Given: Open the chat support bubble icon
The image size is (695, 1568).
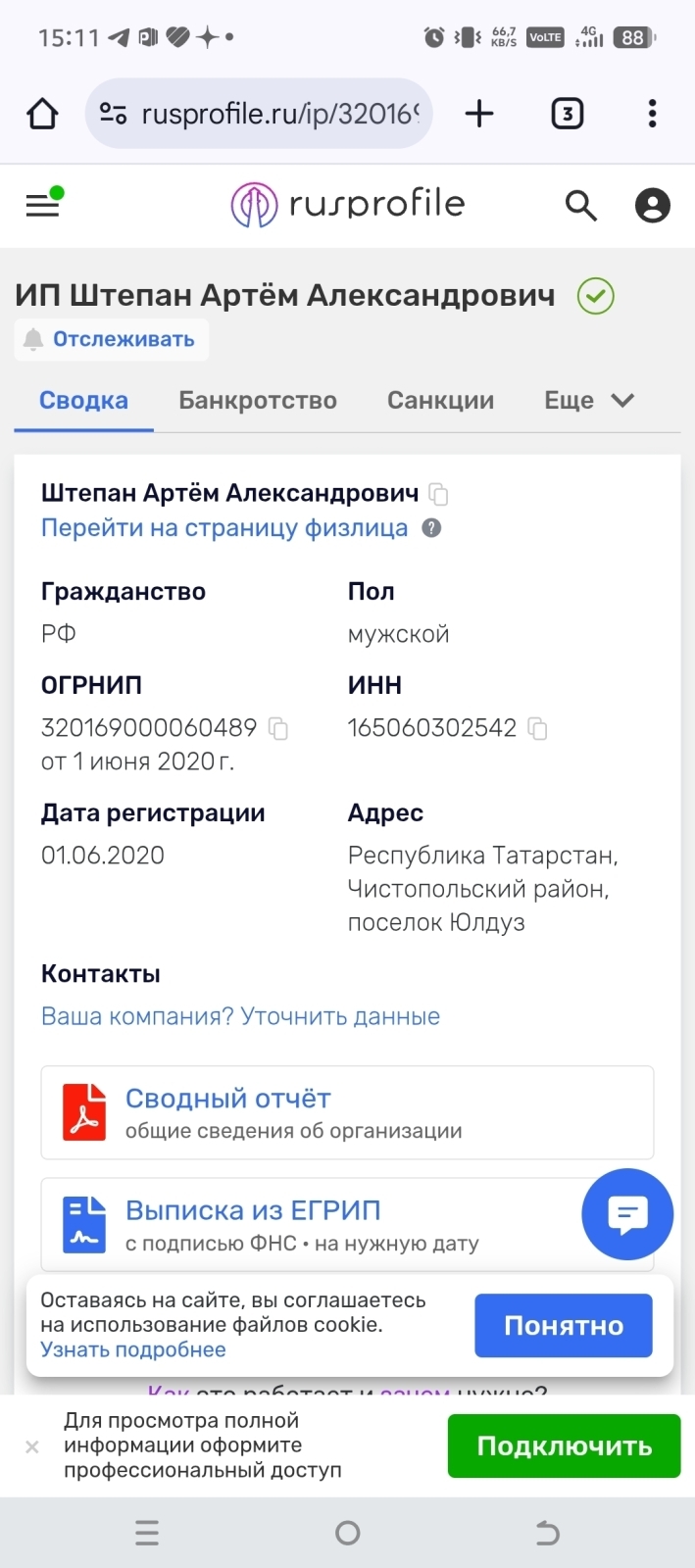Looking at the screenshot, I should click(x=626, y=1214).
